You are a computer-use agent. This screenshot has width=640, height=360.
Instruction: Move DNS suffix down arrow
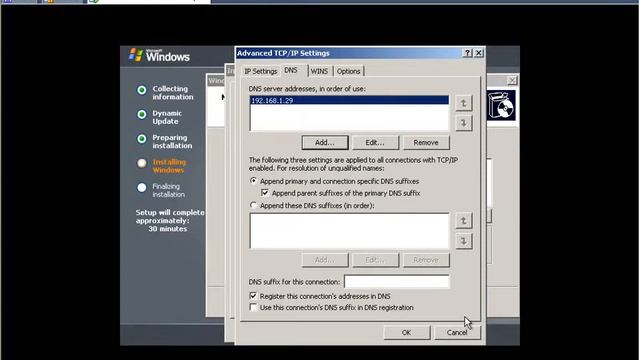[463, 241]
